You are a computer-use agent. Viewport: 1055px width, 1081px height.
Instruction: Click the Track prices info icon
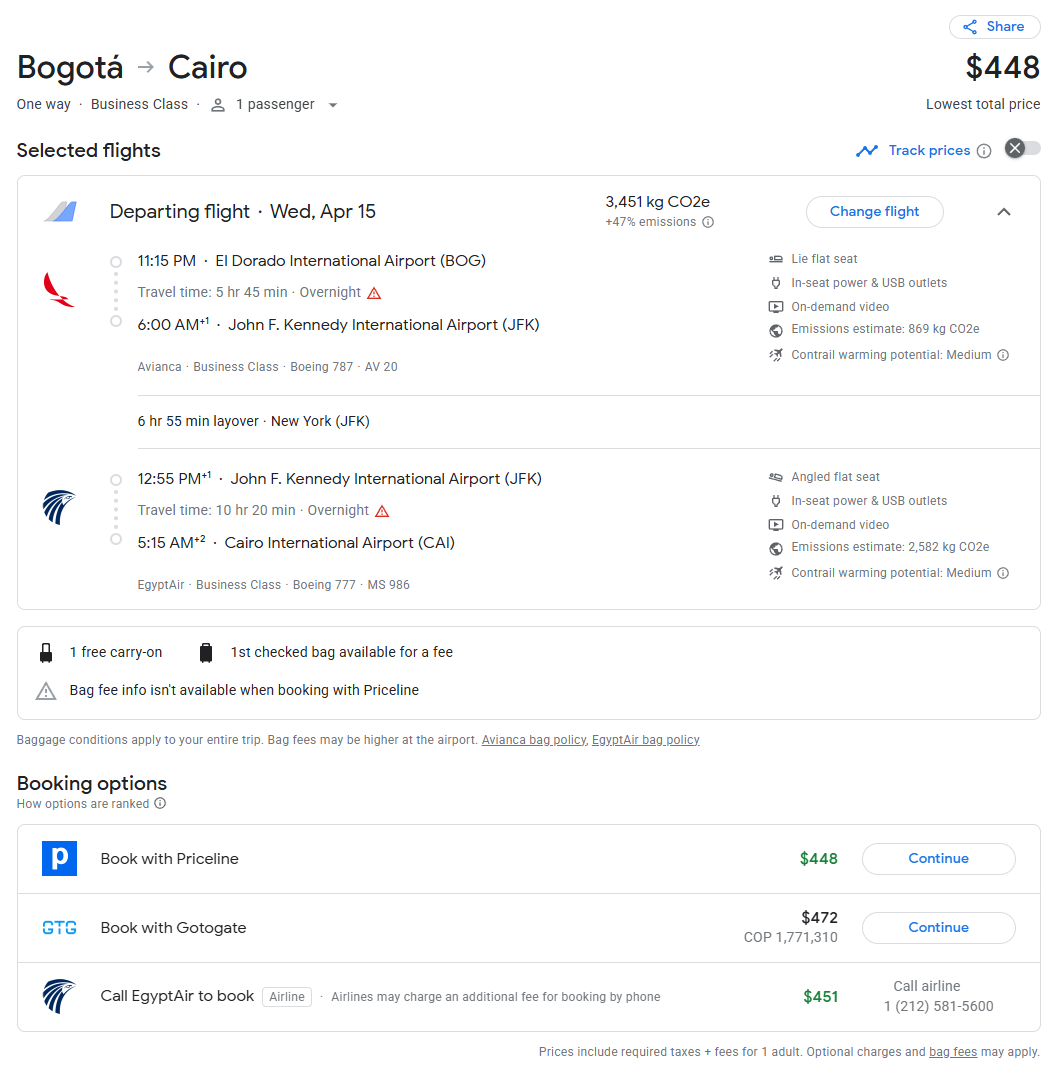(984, 151)
